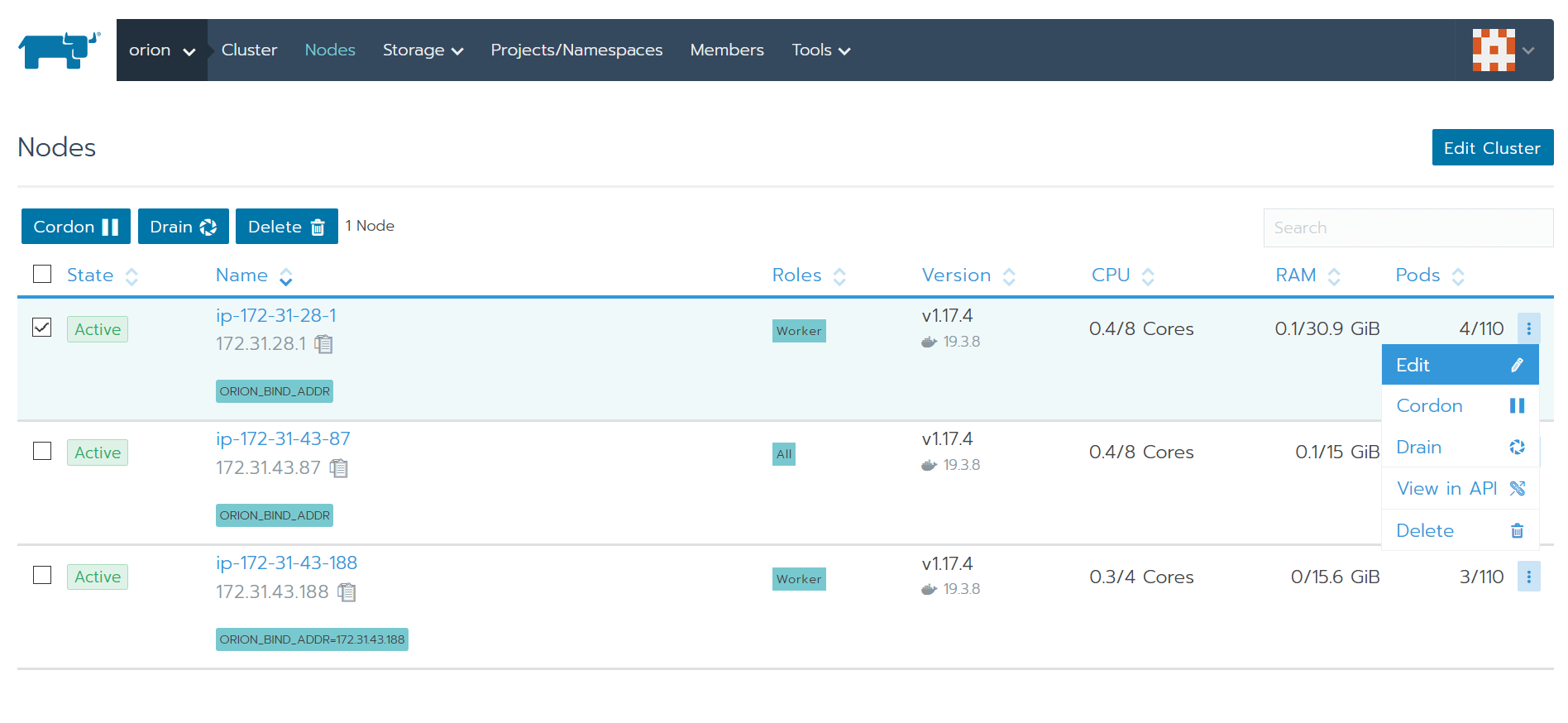
Task: Tick the select-all checkbox in table header
Action: 42,274
